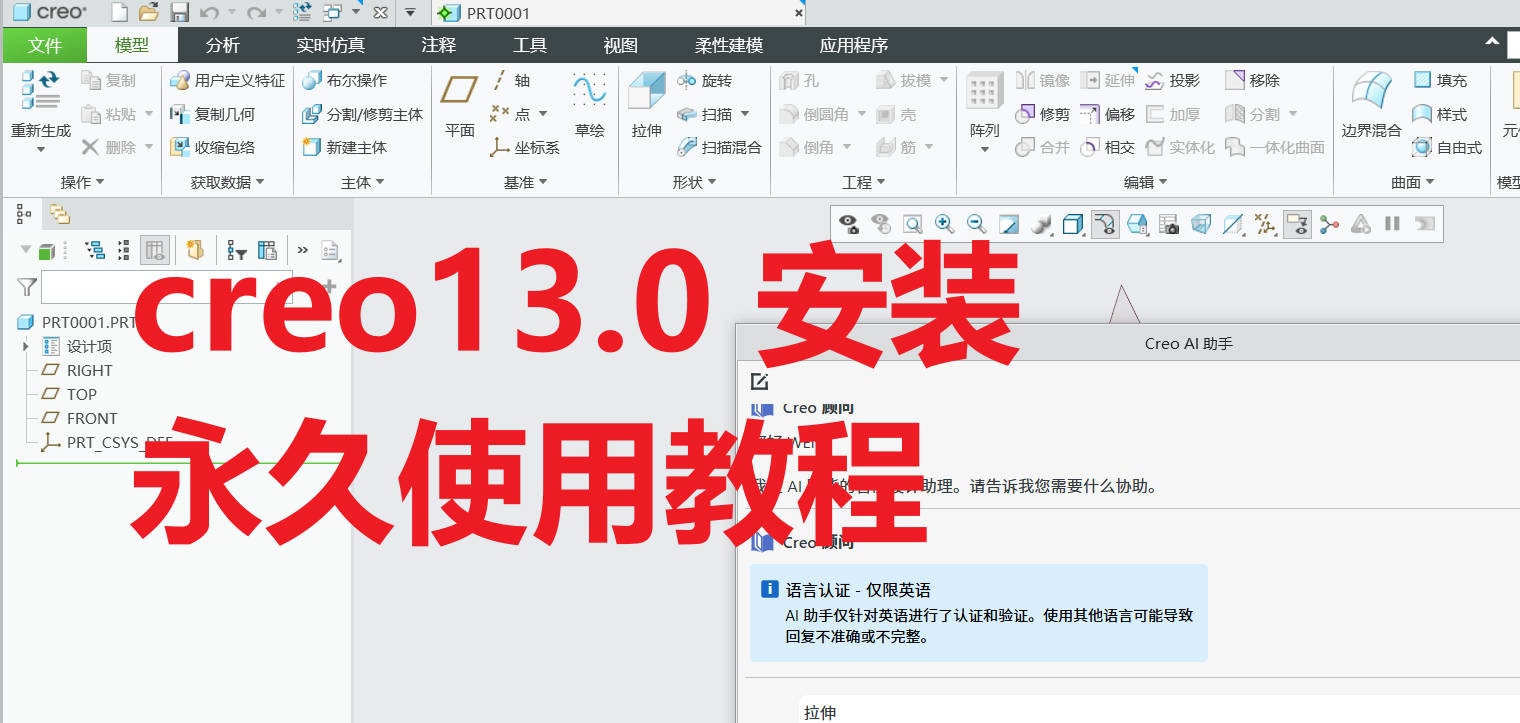The image size is (1520, 723).
Task: Open the 草绘 (Sketch) tool
Action: (589, 104)
